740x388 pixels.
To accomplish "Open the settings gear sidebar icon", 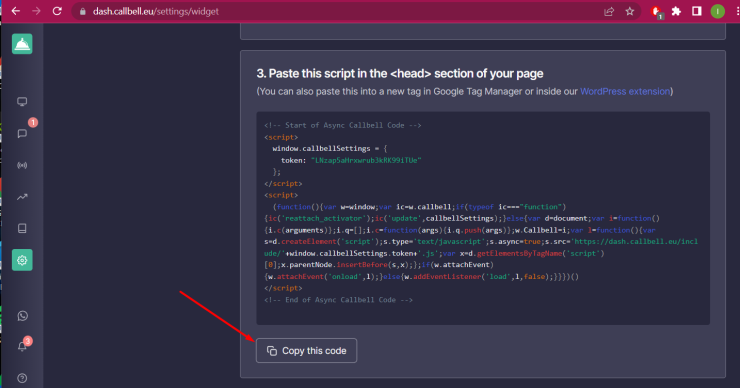I will click(22, 260).
